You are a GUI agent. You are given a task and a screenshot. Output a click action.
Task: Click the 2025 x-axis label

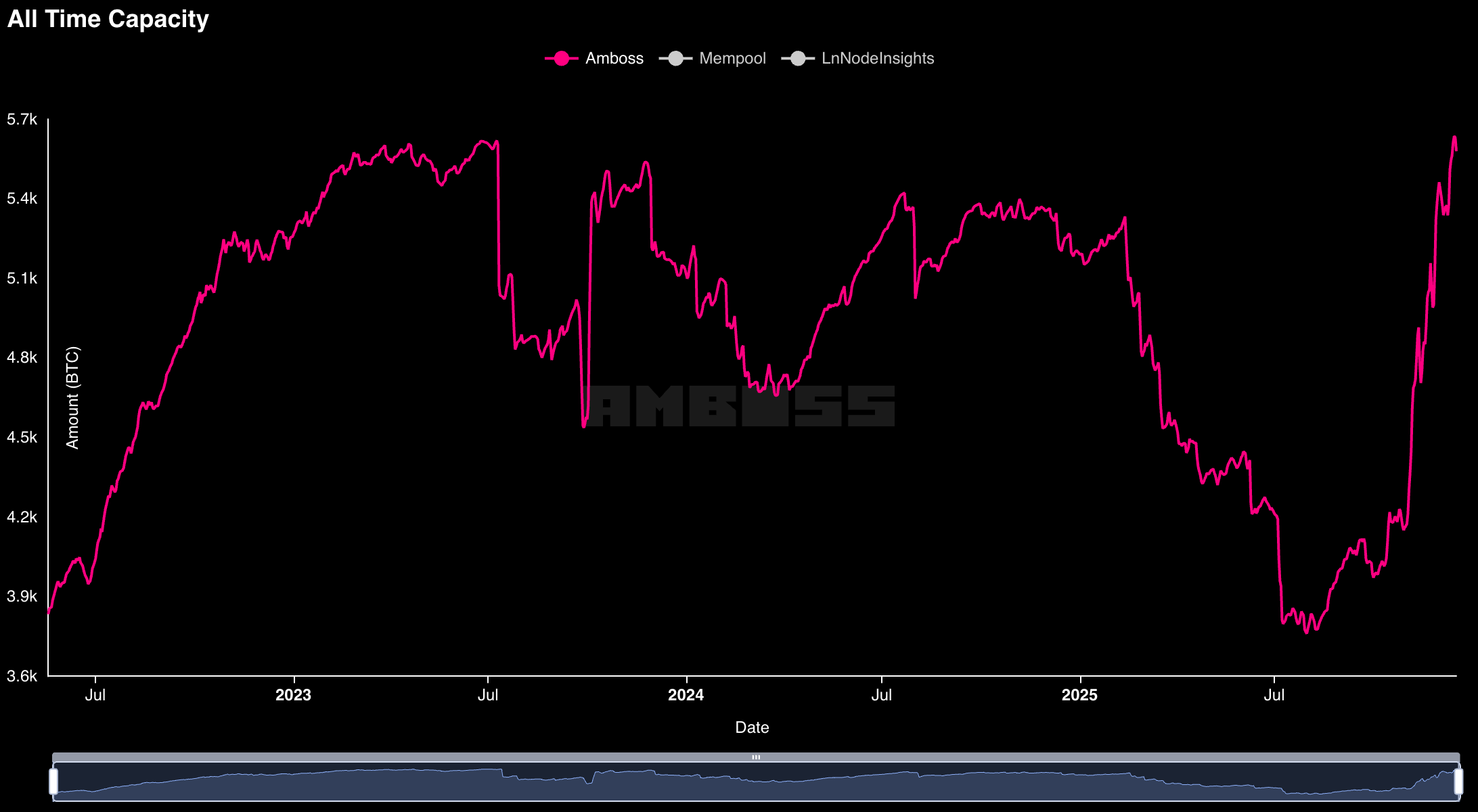(1079, 695)
